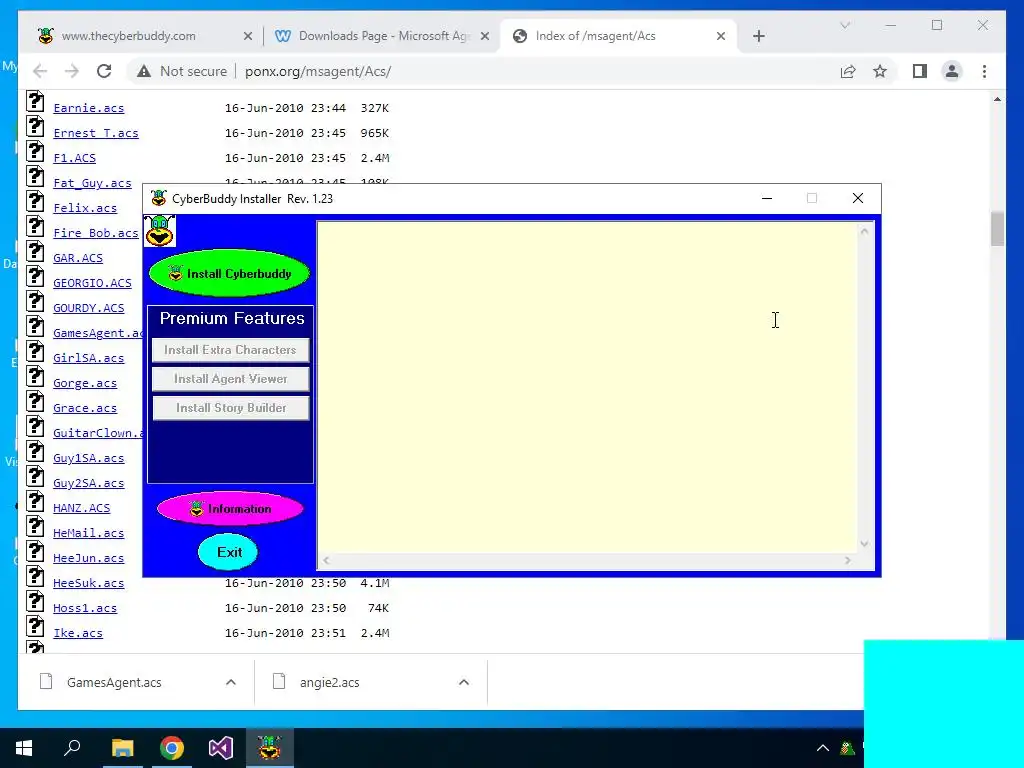The height and width of the screenshot is (768, 1024).
Task: Open the Guy1SA.acs link
Action: click(x=89, y=458)
